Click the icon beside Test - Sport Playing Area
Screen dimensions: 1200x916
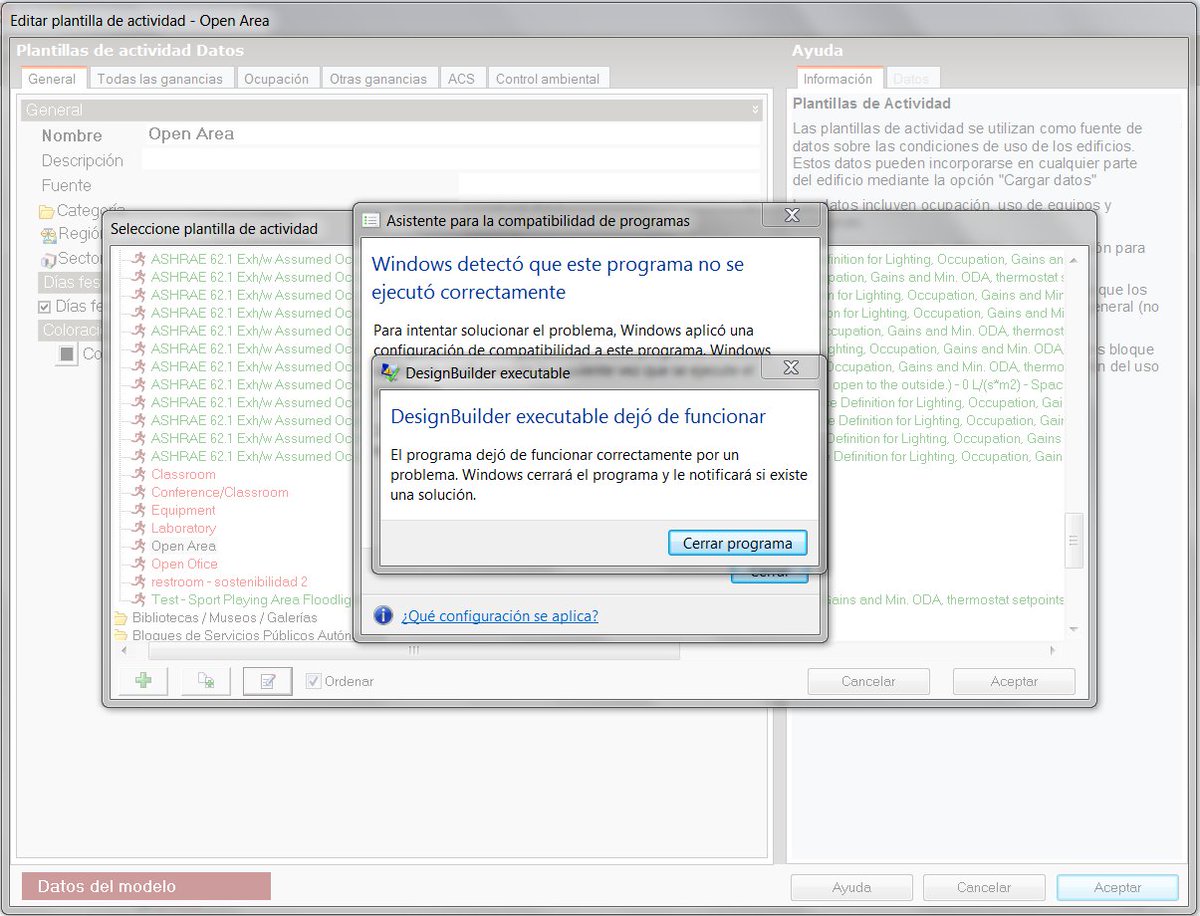coord(139,600)
